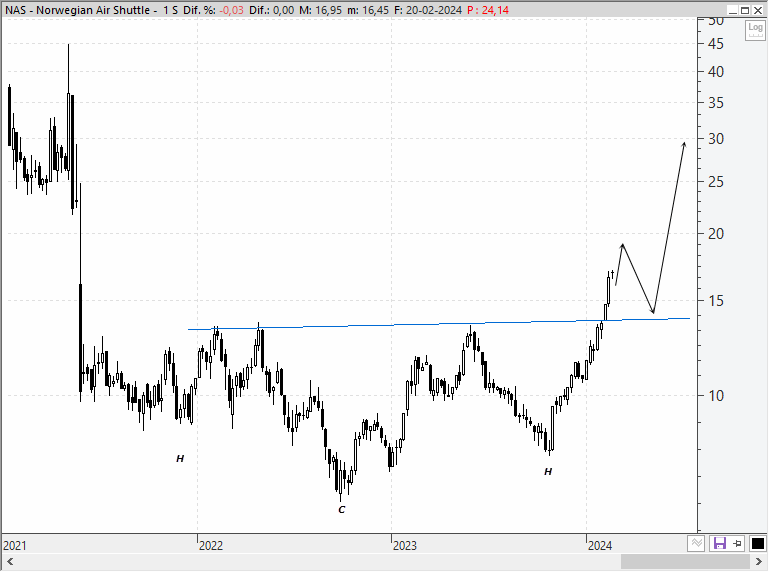Image resolution: width=769 pixels, height=572 pixels.
Task: Click the red '-0,03' percent difference value
Action: (231, 10)
